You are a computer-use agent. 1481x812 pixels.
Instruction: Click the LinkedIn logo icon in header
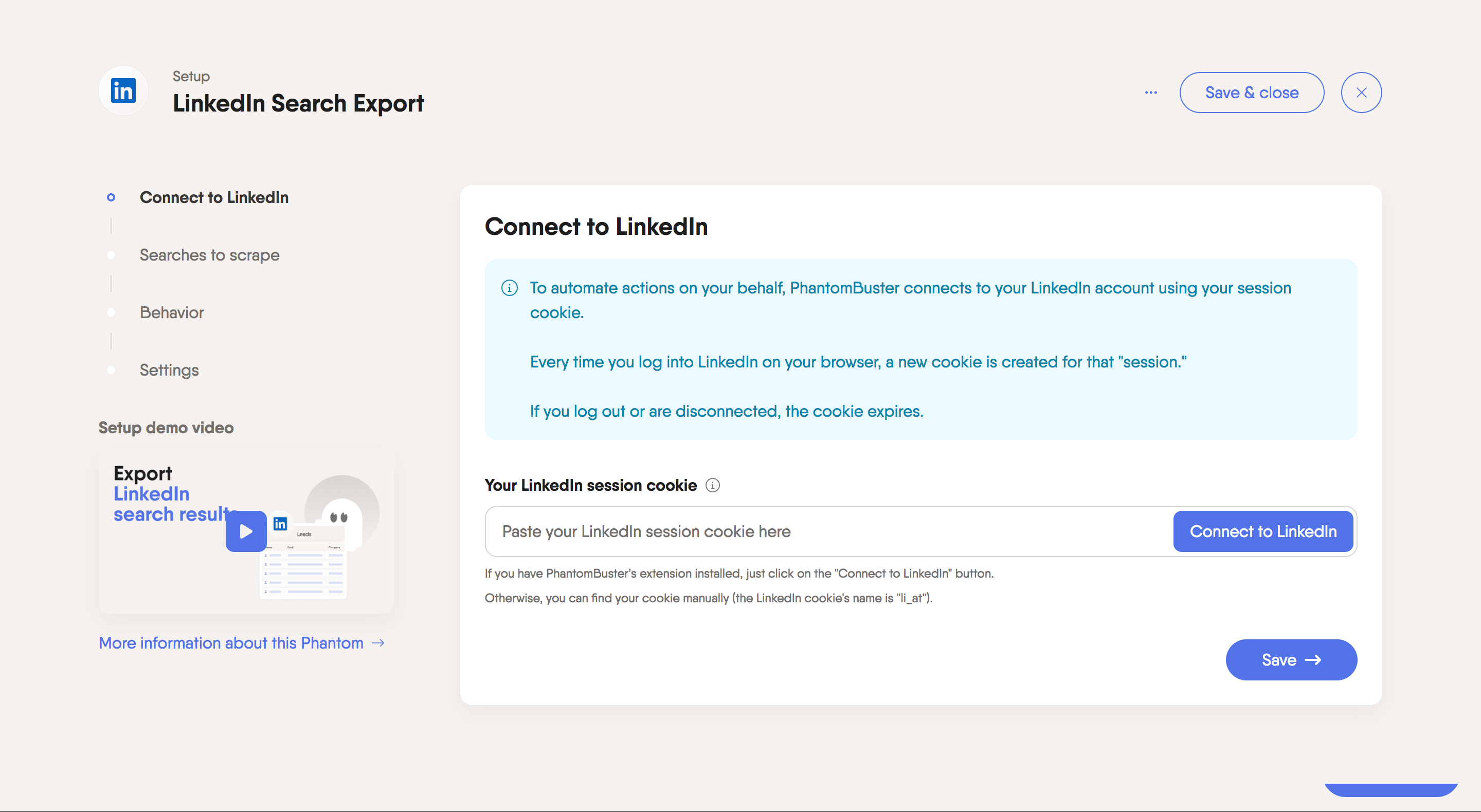[x=123, y=91]
